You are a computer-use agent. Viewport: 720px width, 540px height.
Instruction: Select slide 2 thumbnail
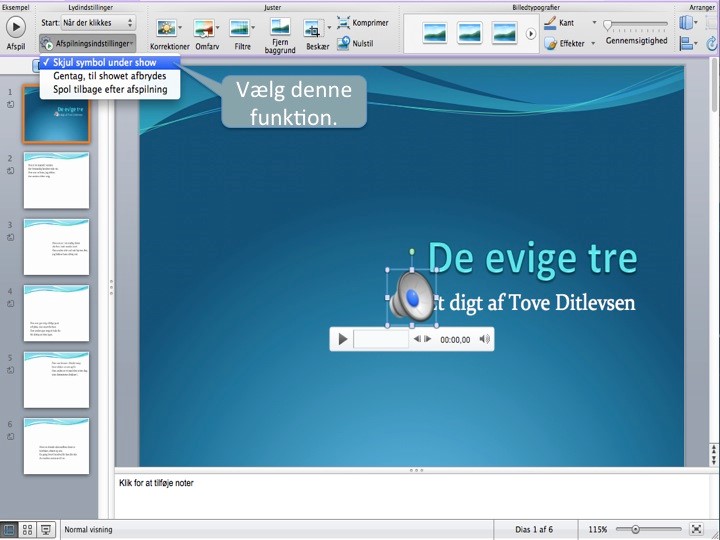[56, 180]
